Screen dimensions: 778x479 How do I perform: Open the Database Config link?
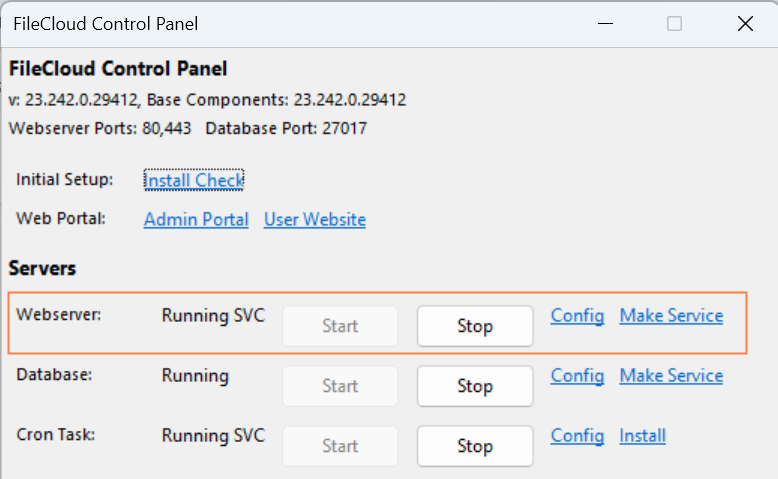[x=577, y=376]
